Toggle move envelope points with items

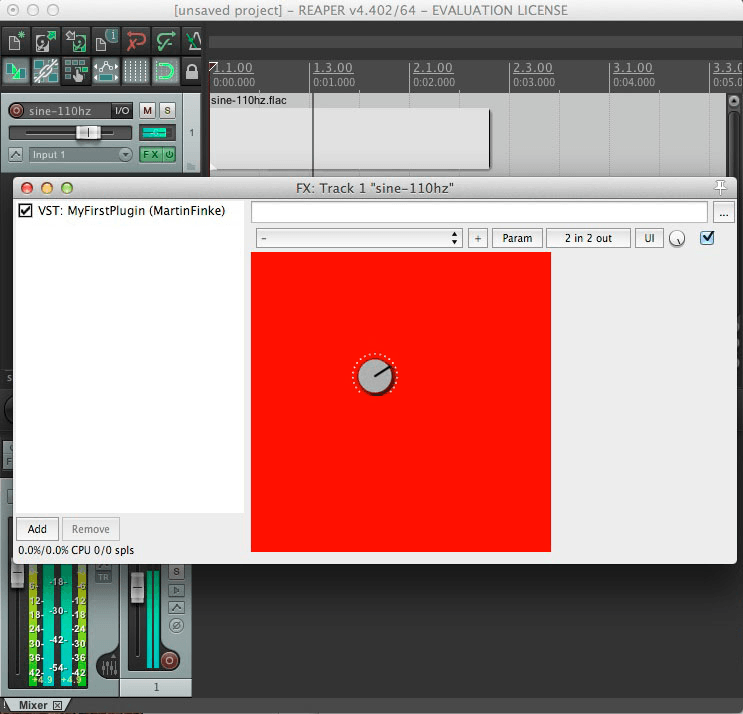pyautogui.click(x=105, y=71)
